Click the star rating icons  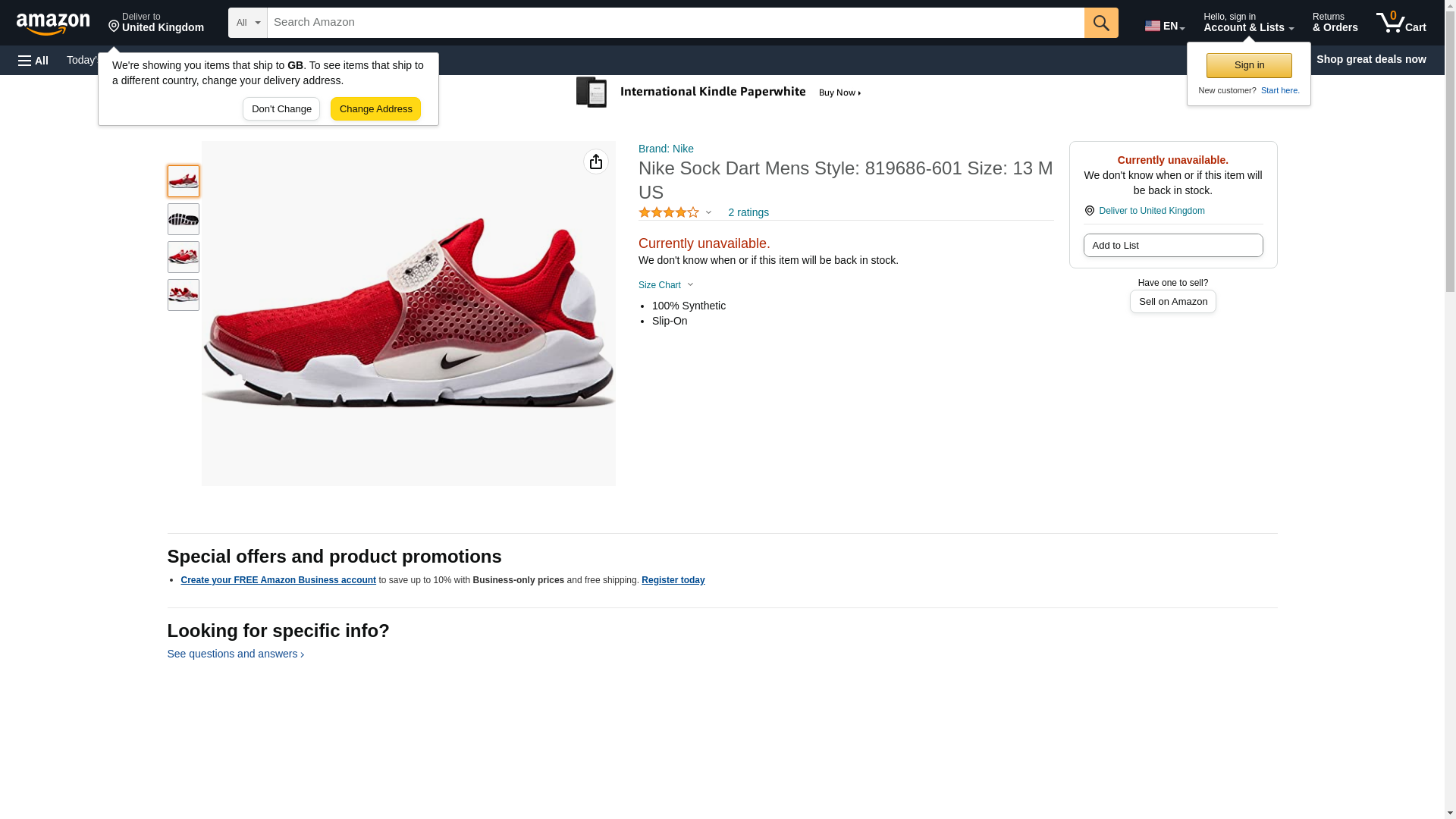tap(669, 213)
